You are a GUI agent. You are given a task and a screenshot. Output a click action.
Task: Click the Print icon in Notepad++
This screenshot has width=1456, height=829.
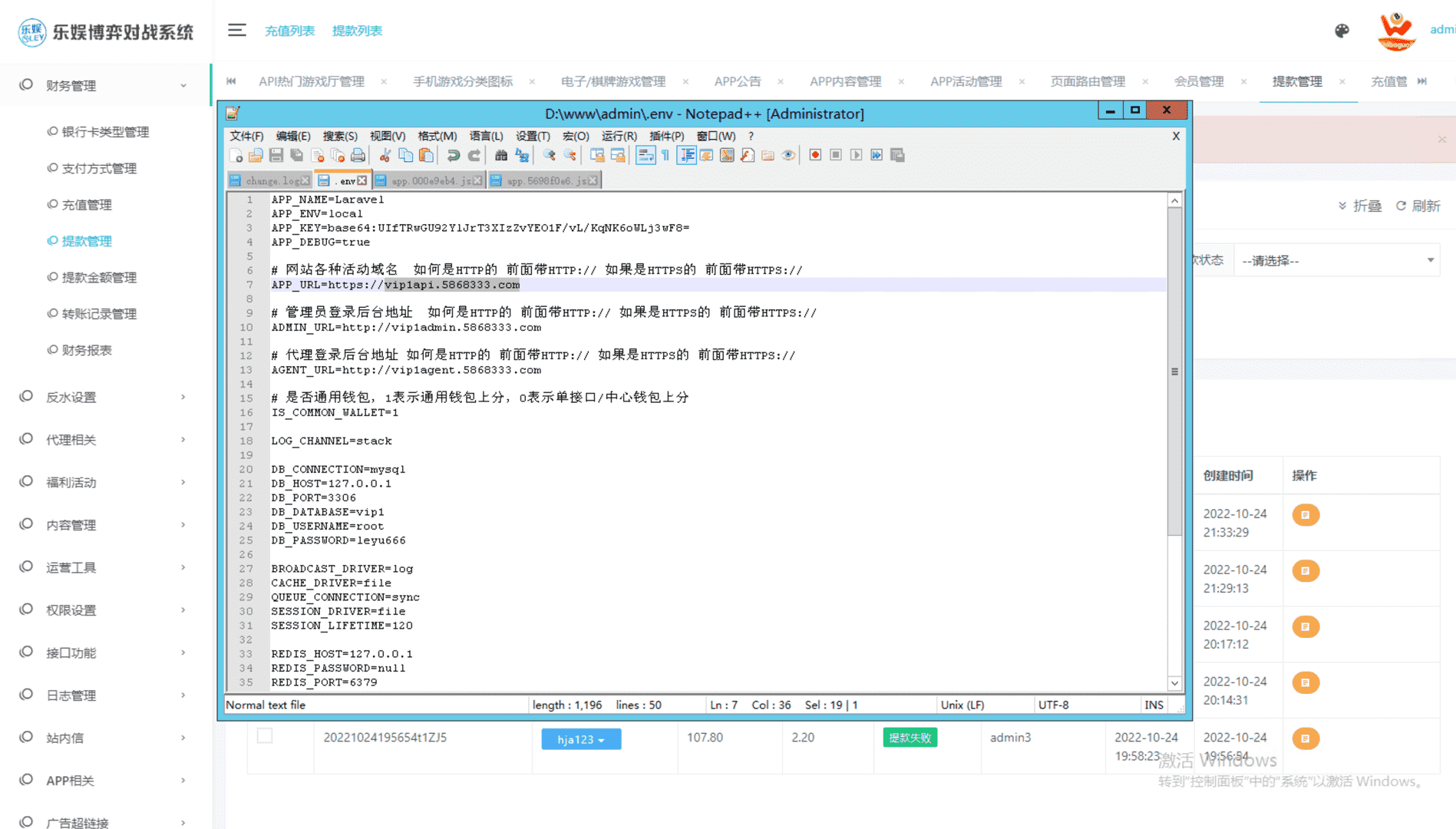click(x=358, y=156)
